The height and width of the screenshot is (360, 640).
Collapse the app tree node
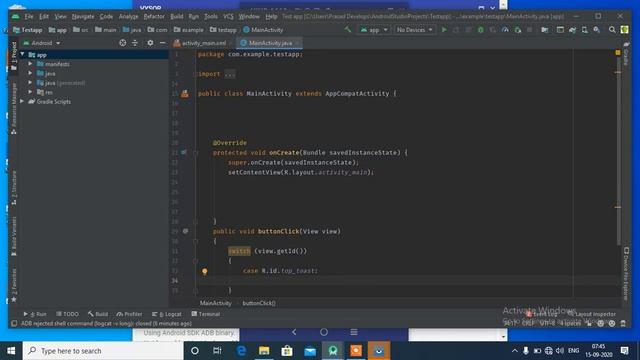[22, 54]
